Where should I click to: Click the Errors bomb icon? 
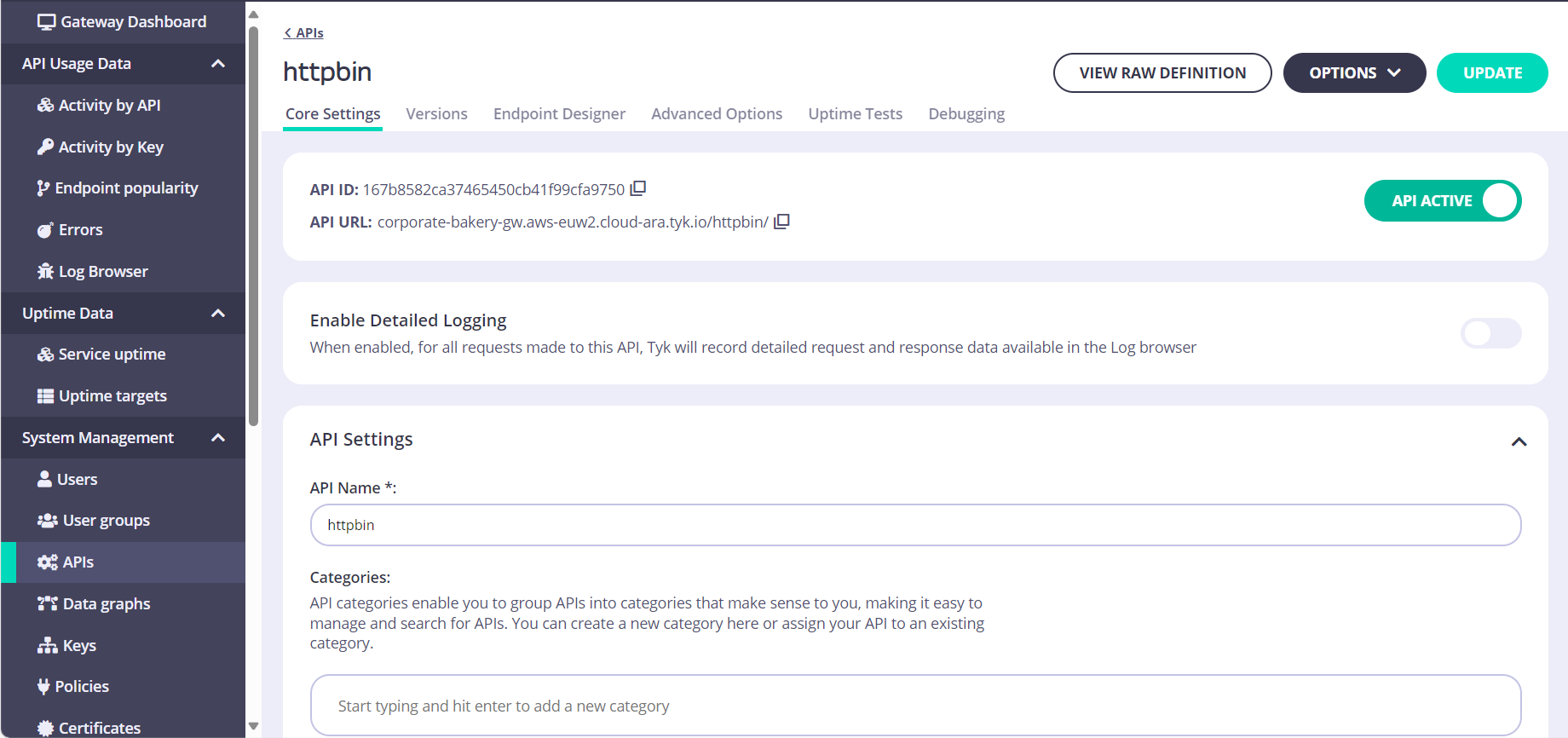pos(45,230)
